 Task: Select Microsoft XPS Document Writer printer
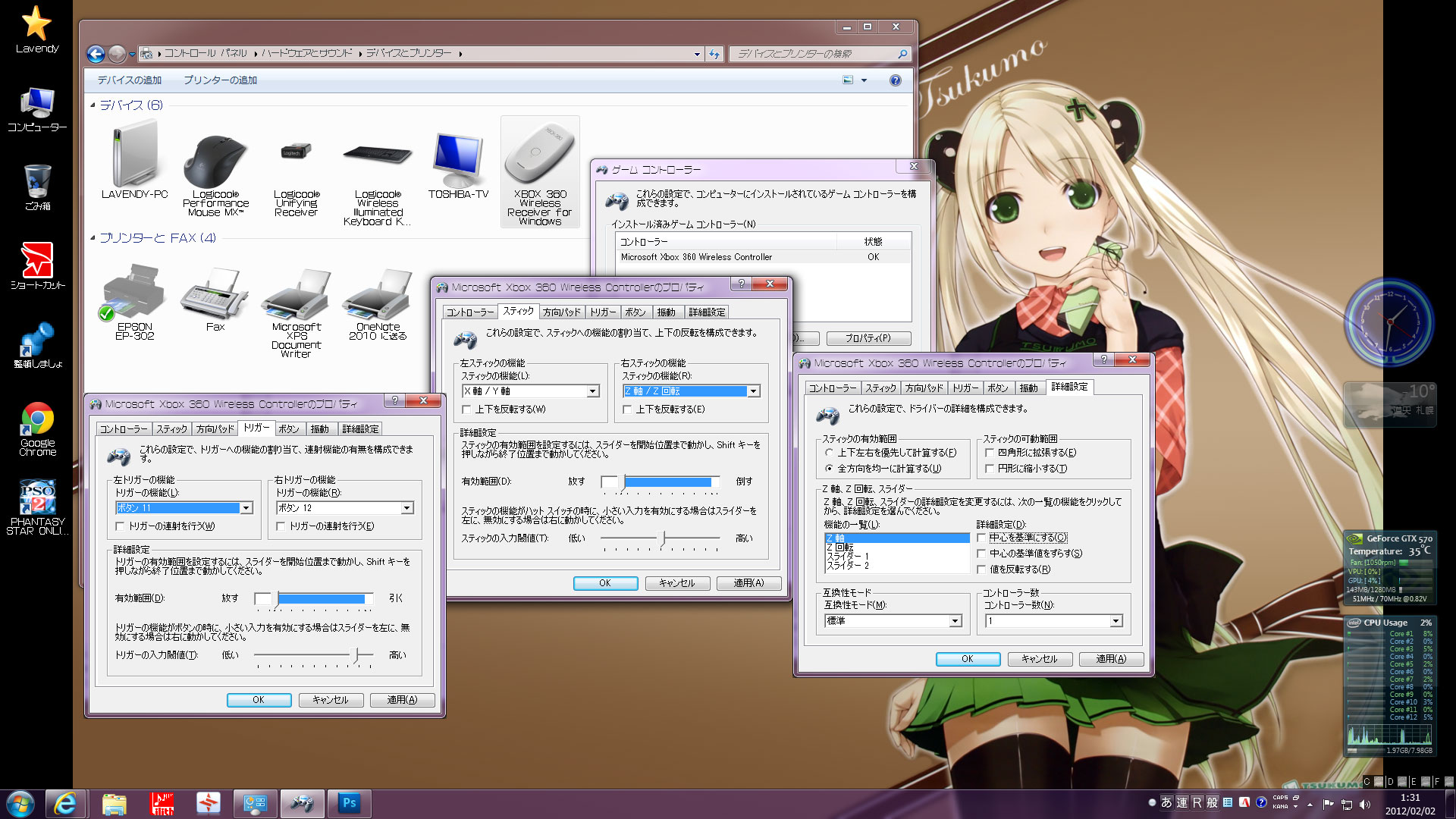point(297,311)
